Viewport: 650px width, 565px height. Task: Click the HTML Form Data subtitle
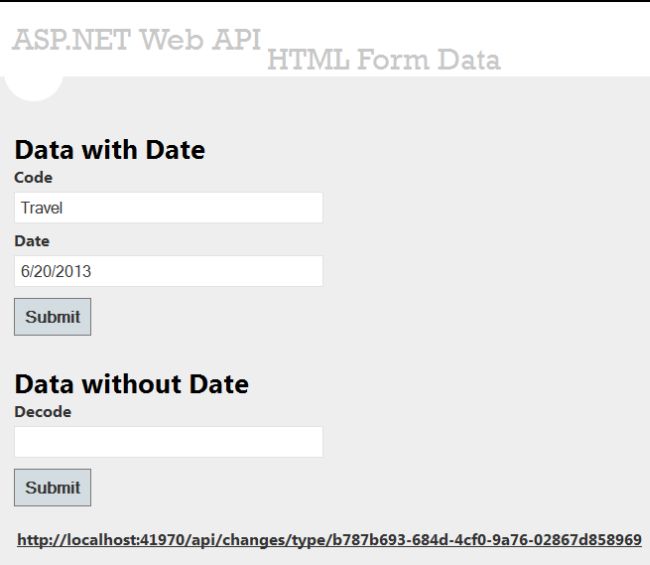[x=384, y=60]
